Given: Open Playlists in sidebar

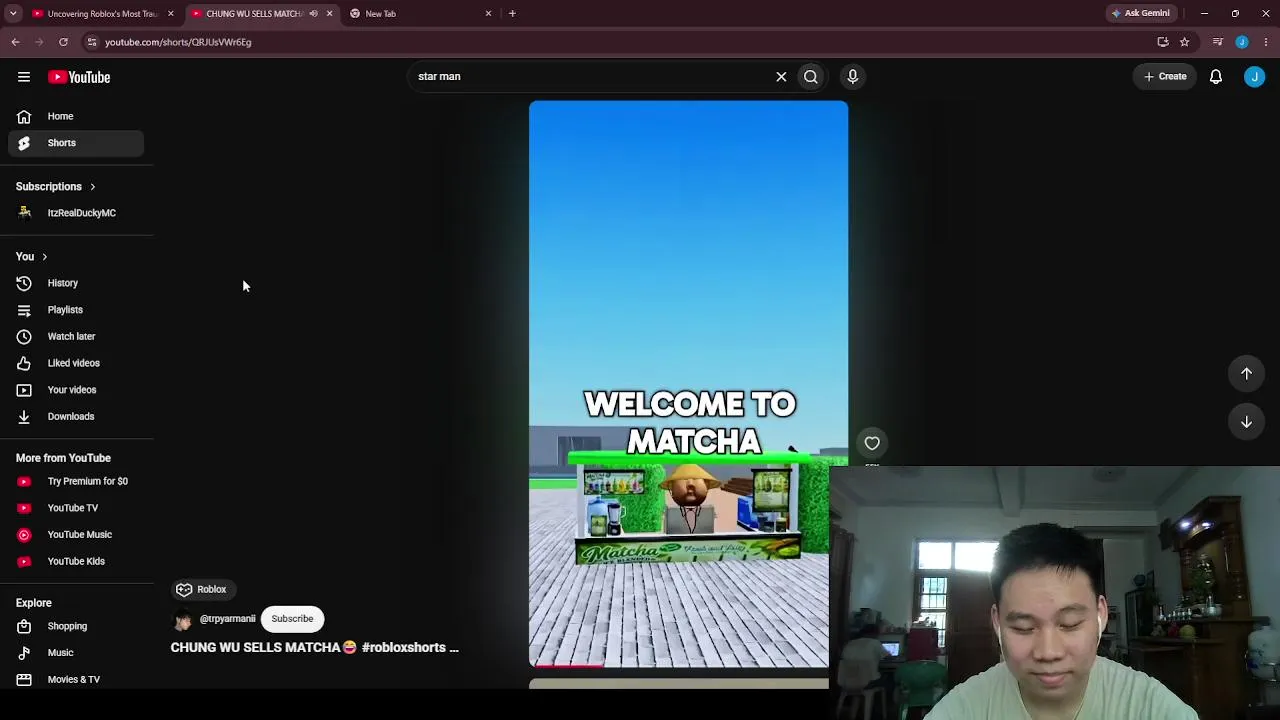Looking at the screenshot, I should [76, 310].
